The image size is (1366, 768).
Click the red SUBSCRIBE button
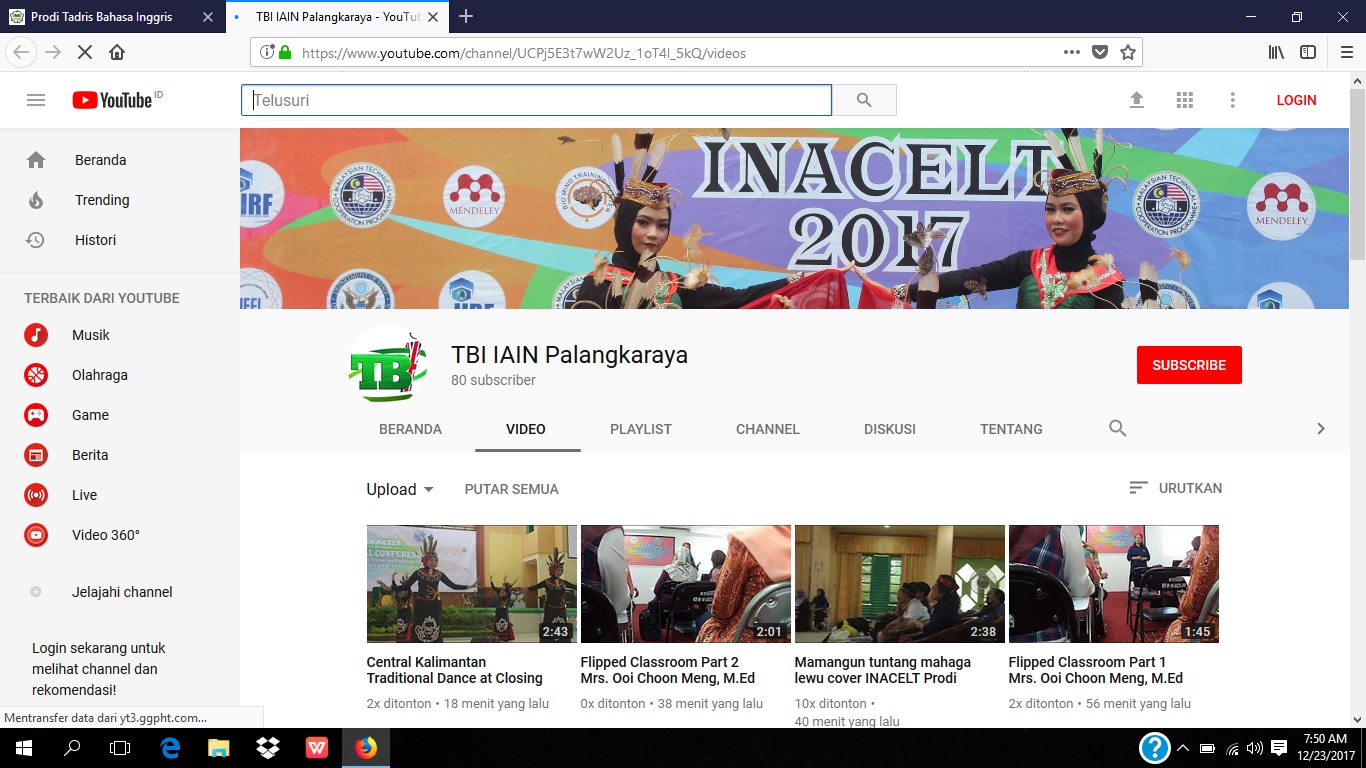[1189, 365]
